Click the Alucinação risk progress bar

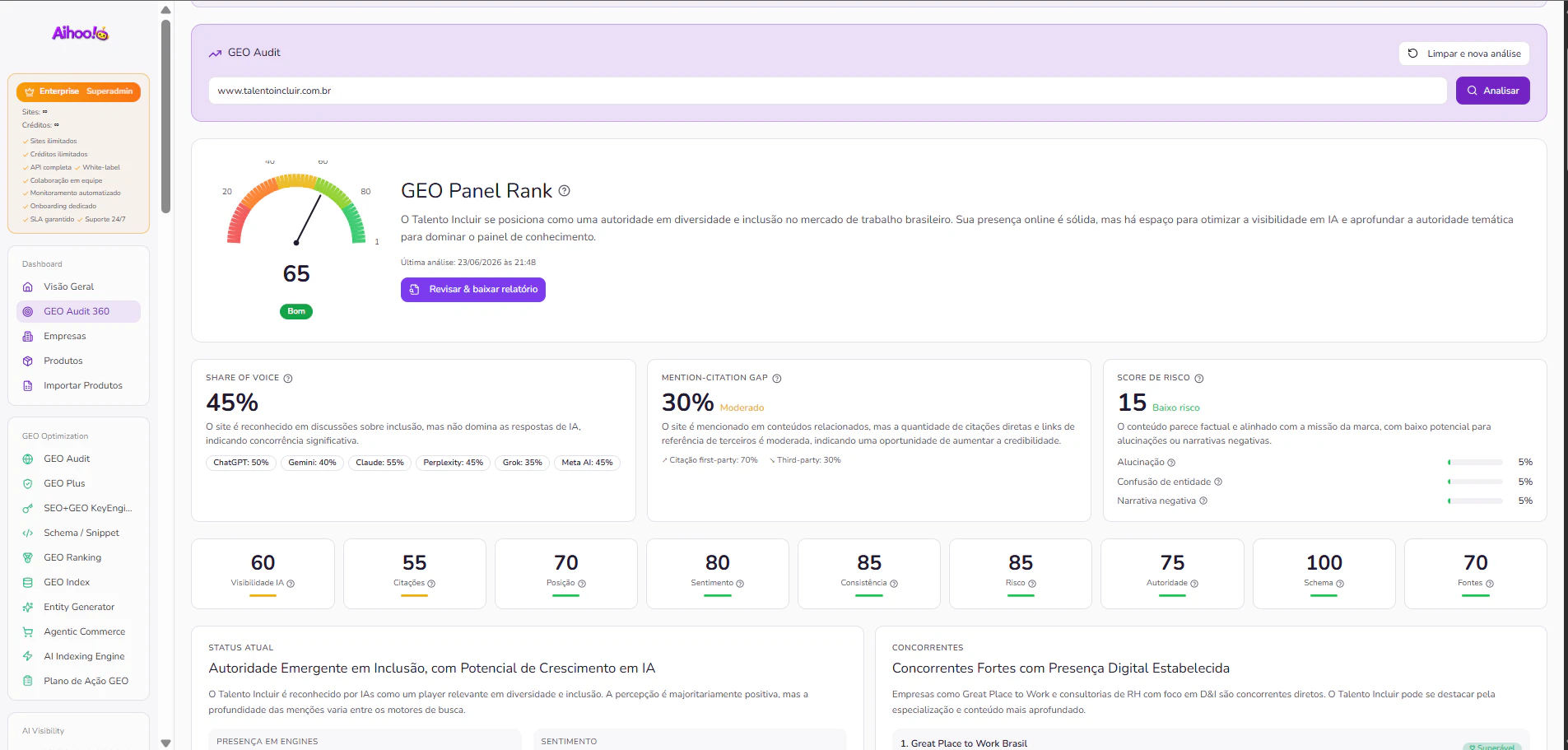coord(1475,463)
